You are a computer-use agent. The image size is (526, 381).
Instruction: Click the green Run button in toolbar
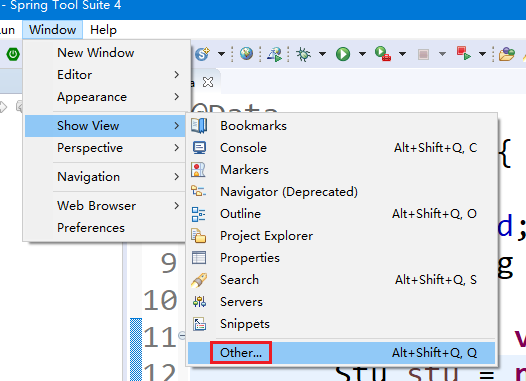tap(343, 54)
